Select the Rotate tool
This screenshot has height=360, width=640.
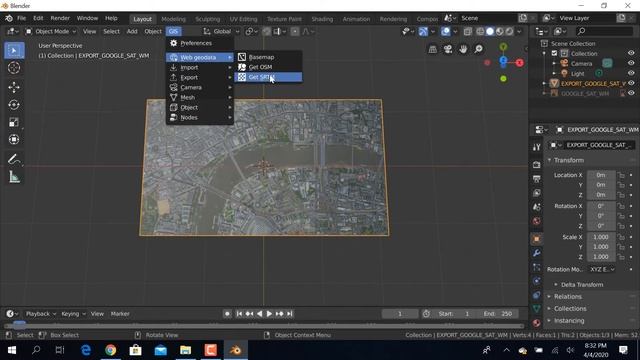tap(14, 105)
